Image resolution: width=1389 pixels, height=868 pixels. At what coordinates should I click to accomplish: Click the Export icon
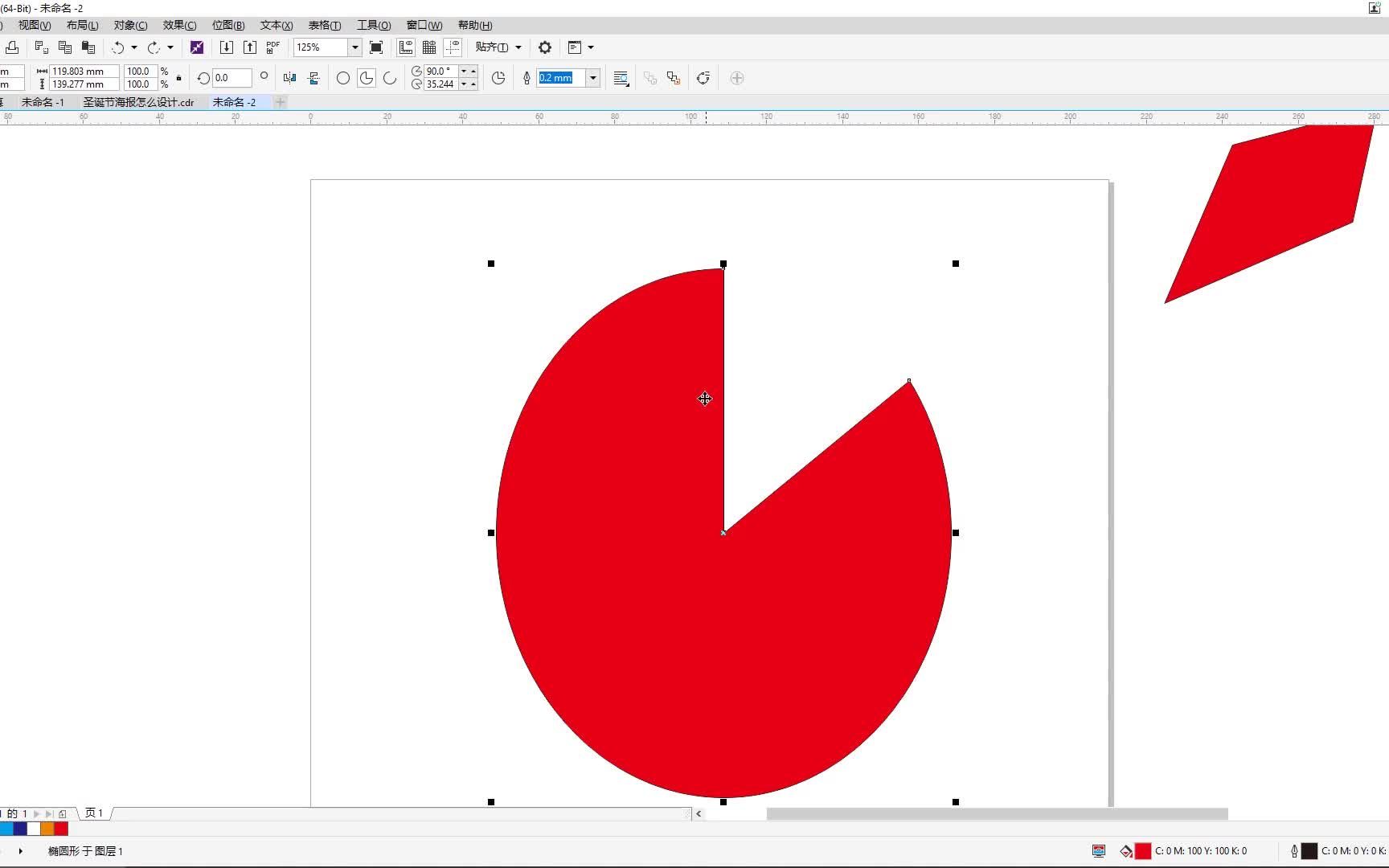point(250,47)
